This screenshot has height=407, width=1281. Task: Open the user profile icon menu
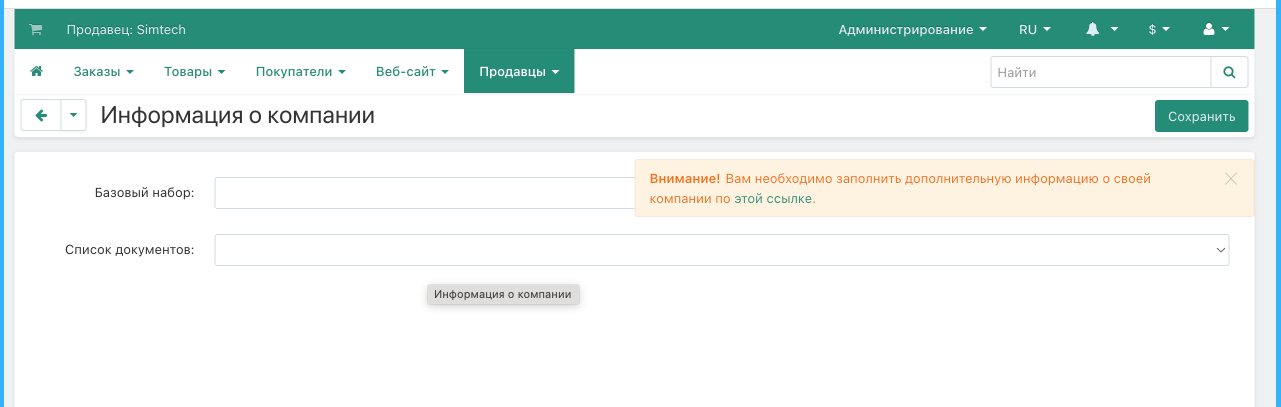coord(1216,30)
